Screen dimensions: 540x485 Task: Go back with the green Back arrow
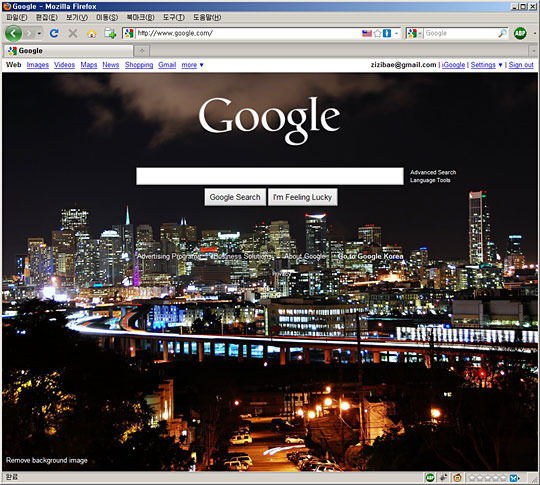(13, 33)
